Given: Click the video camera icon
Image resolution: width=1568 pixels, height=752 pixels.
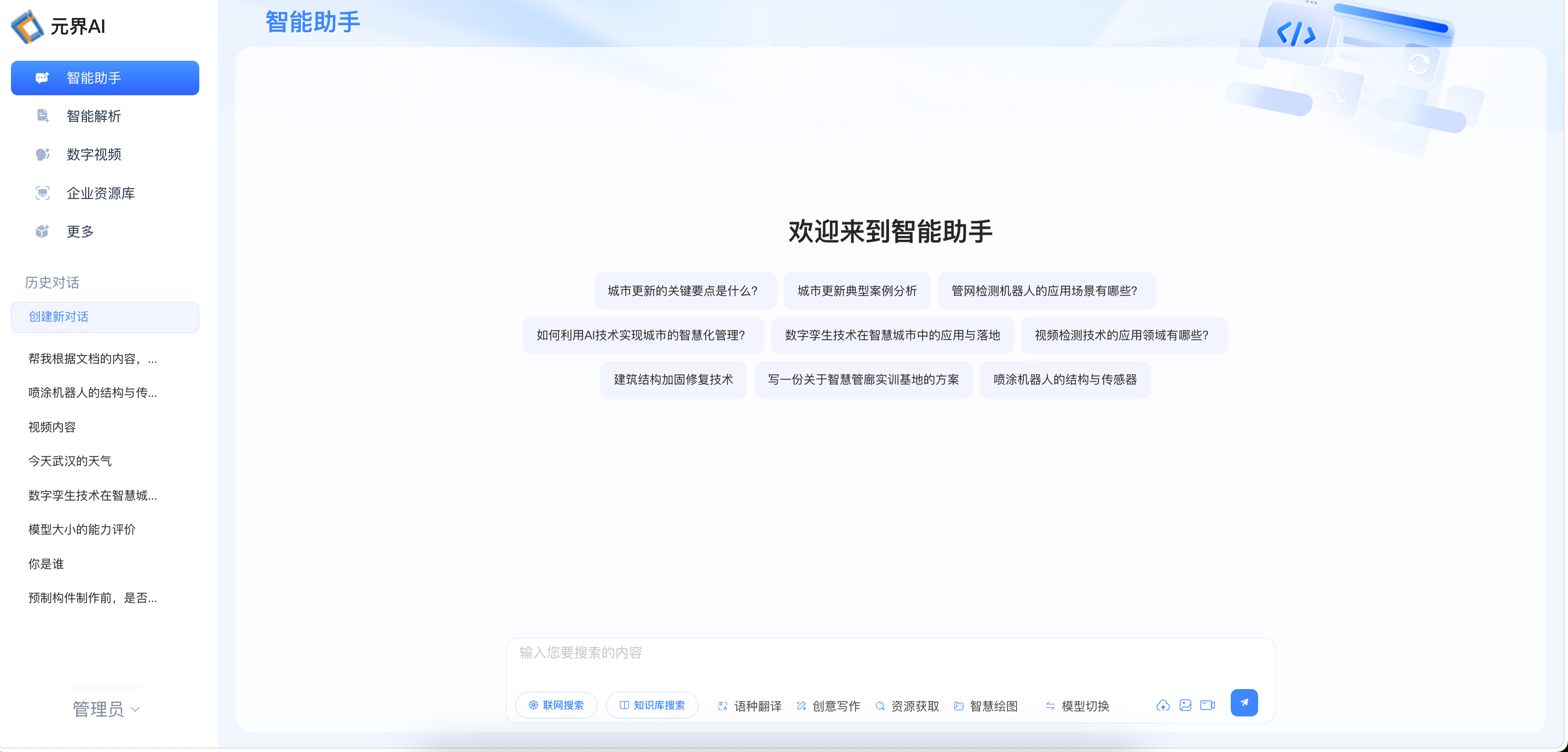Looking at the screenshot, I should 1207,705.
